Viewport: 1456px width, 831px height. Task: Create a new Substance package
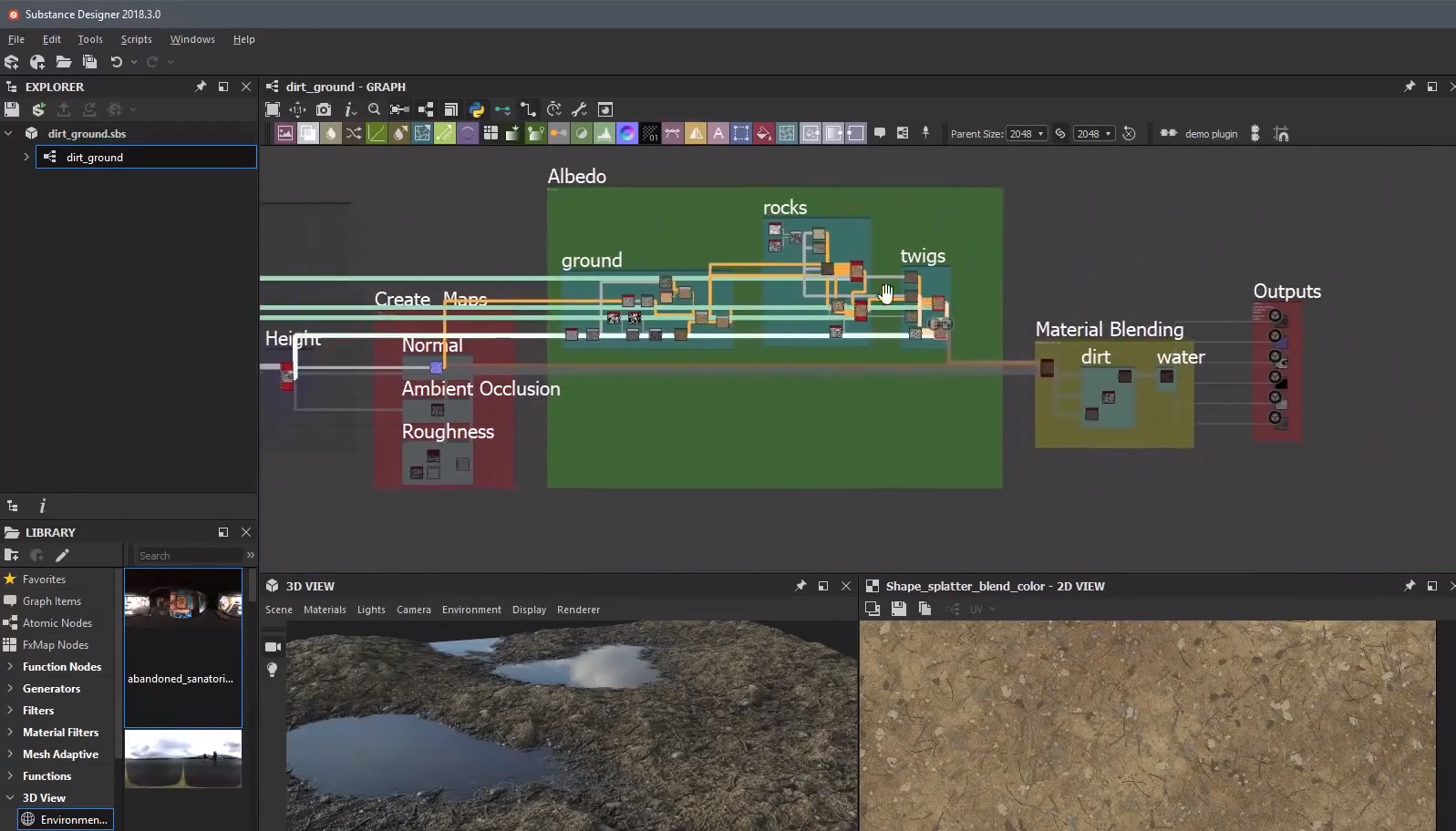coord(12,62)
